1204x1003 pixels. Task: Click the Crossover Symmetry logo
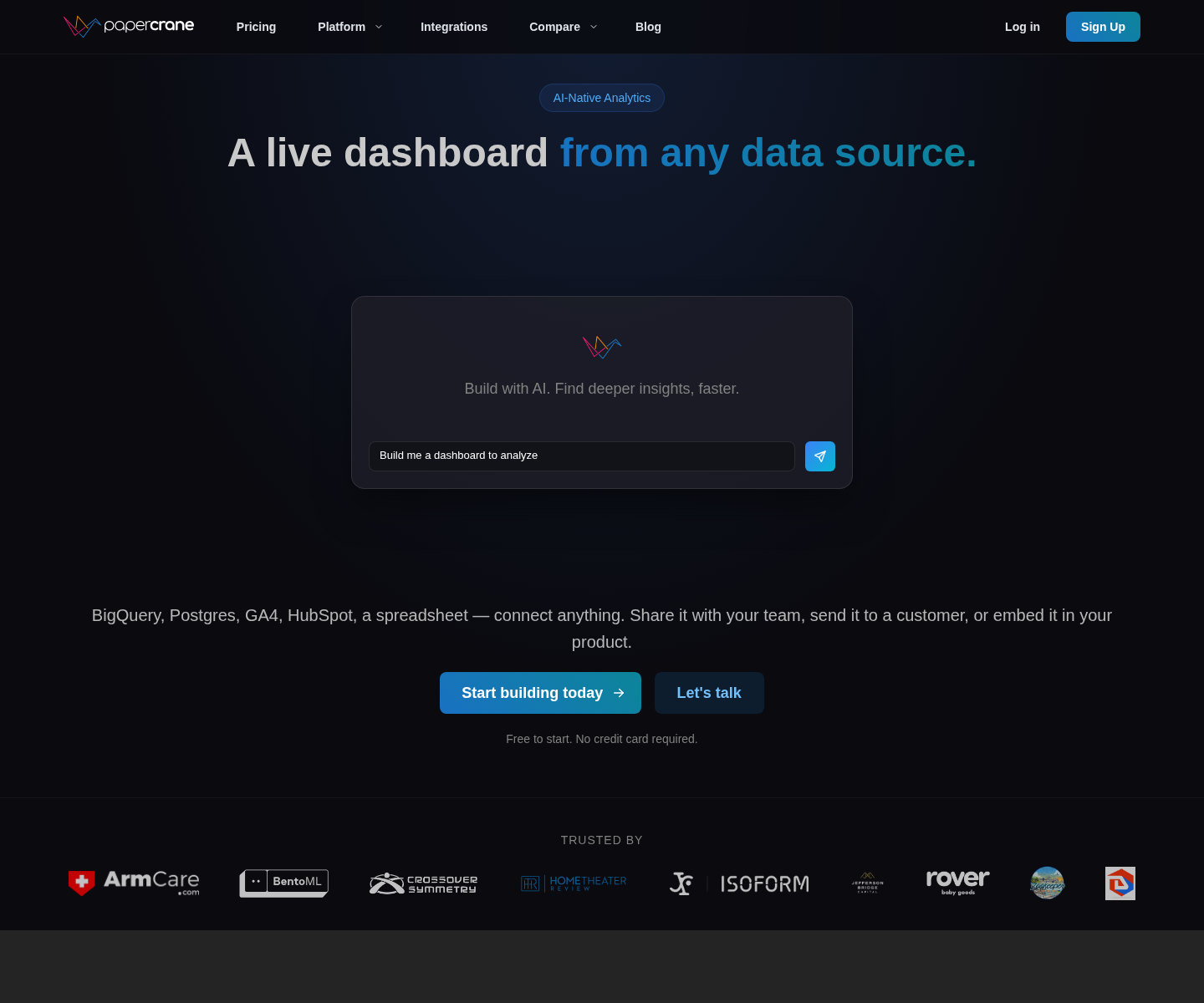[x=424, y=883]
